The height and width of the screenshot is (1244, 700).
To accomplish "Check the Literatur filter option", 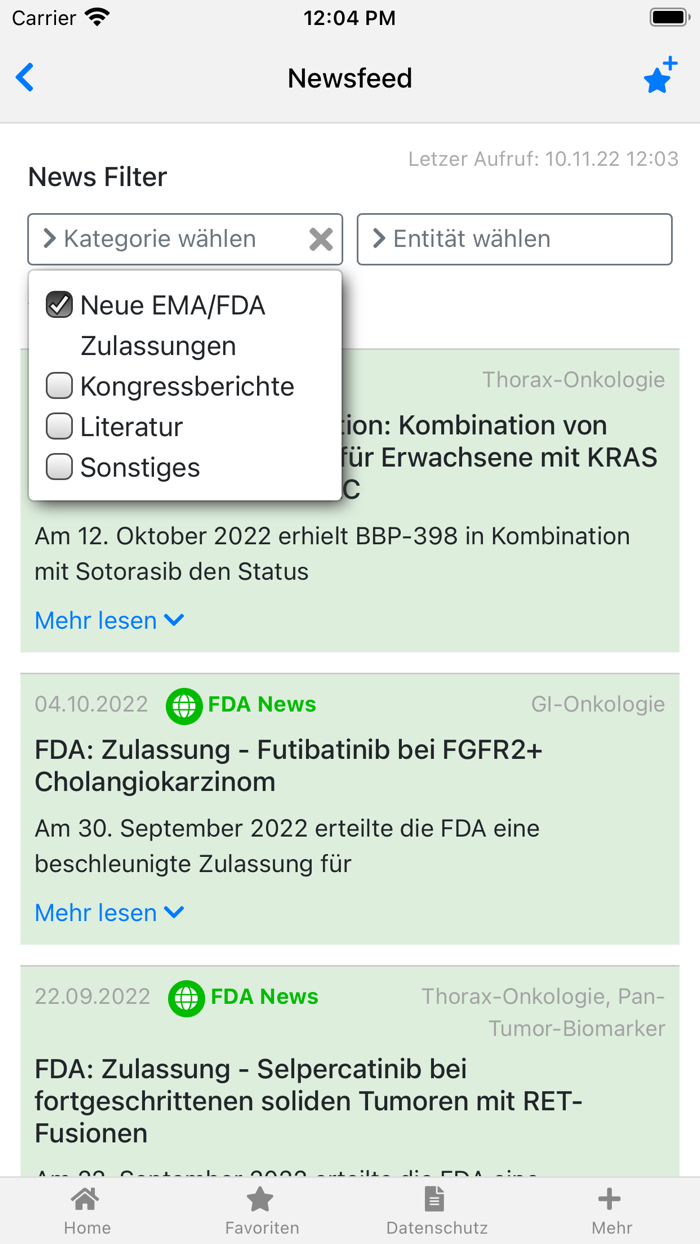I will point(59,426).
